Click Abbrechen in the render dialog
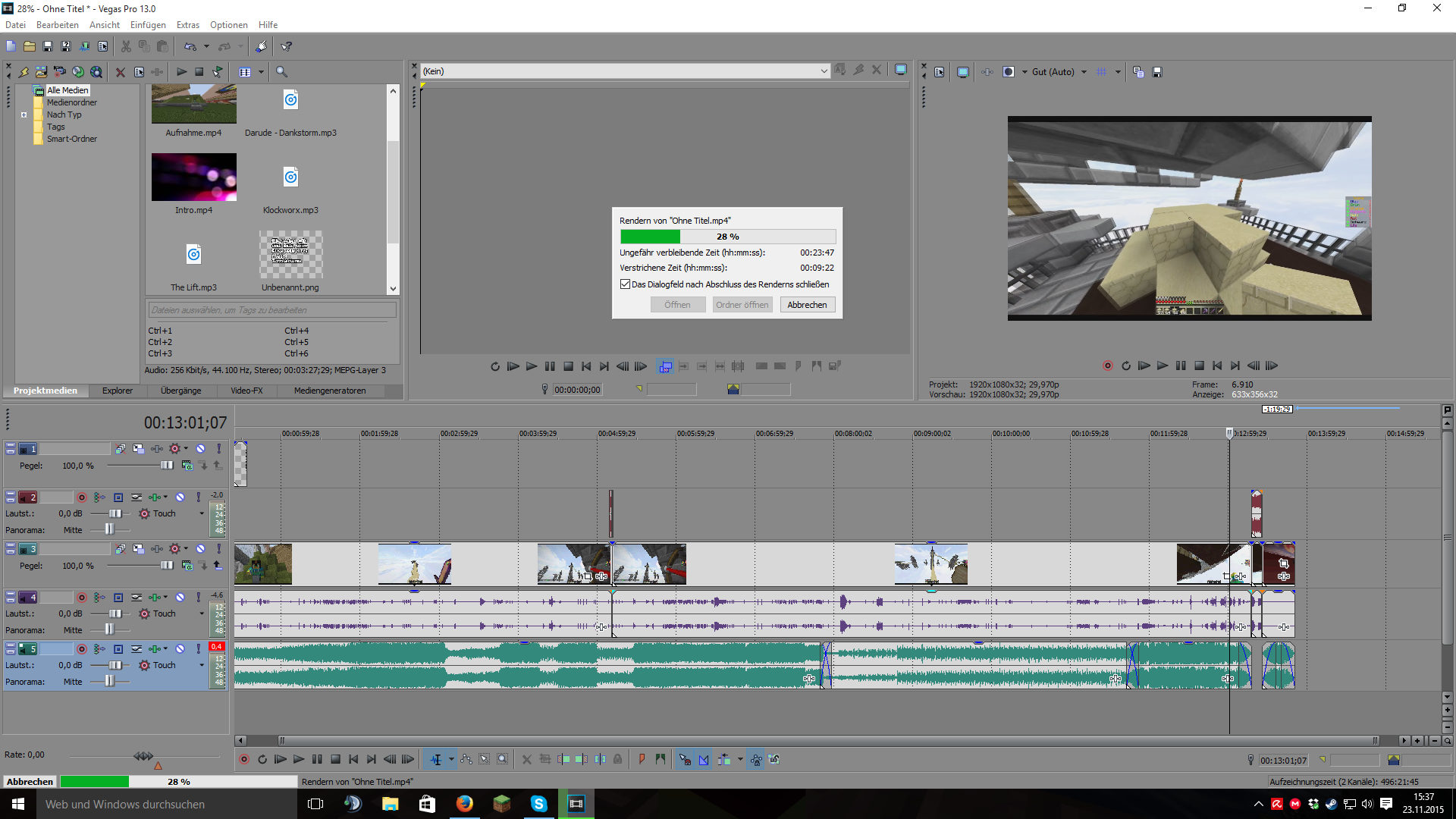The width and height of the screenshot is (1456, 819). (807, 305)
